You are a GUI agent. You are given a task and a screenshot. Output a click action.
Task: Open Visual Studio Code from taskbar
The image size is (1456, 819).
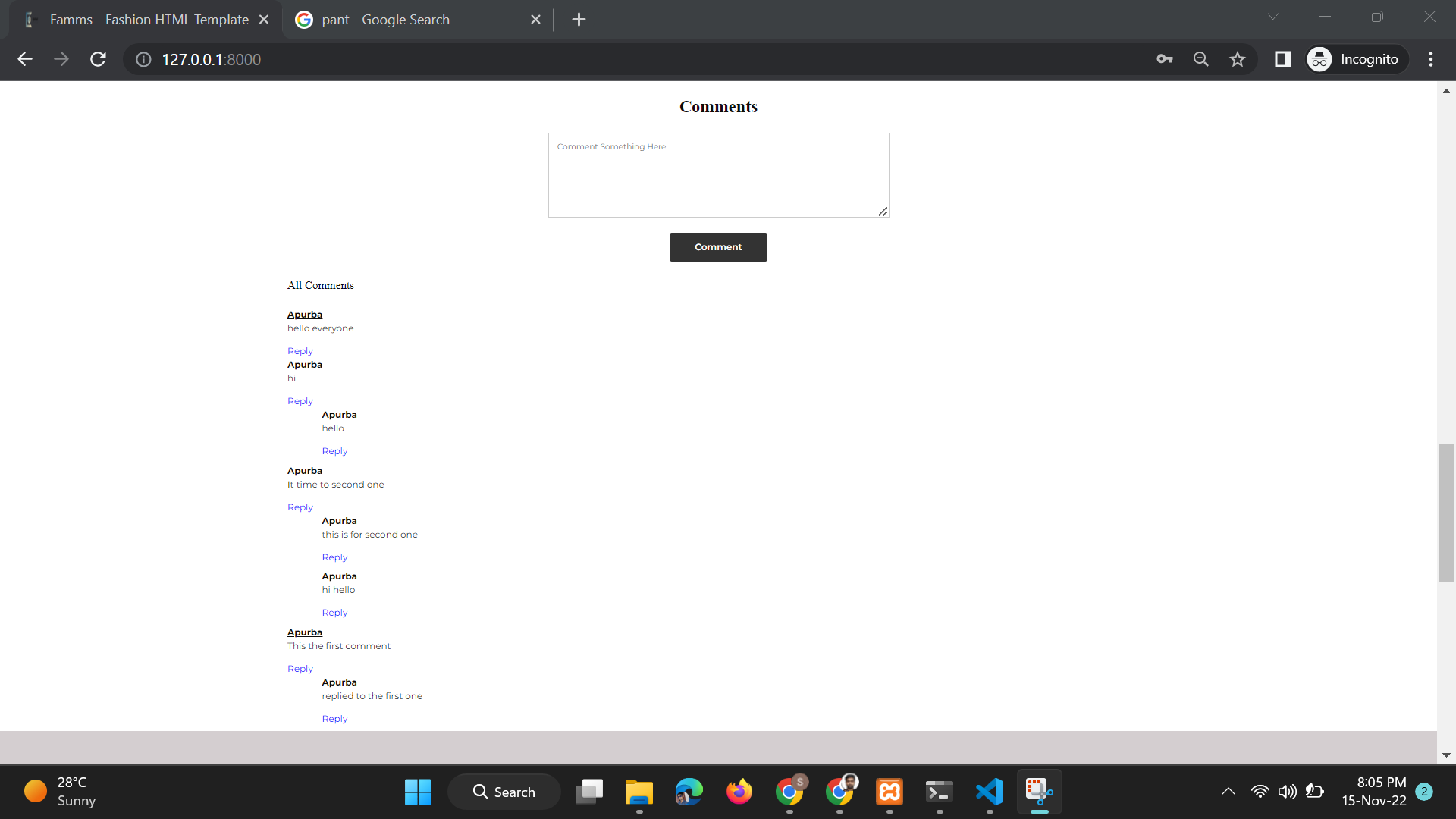point(989,791)
